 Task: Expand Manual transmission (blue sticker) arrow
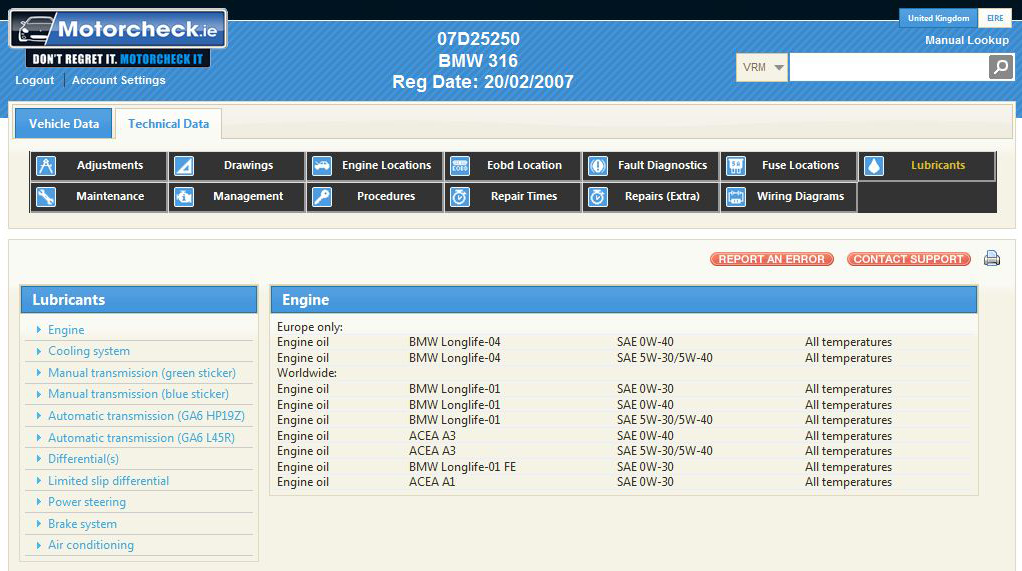point(38,394)
